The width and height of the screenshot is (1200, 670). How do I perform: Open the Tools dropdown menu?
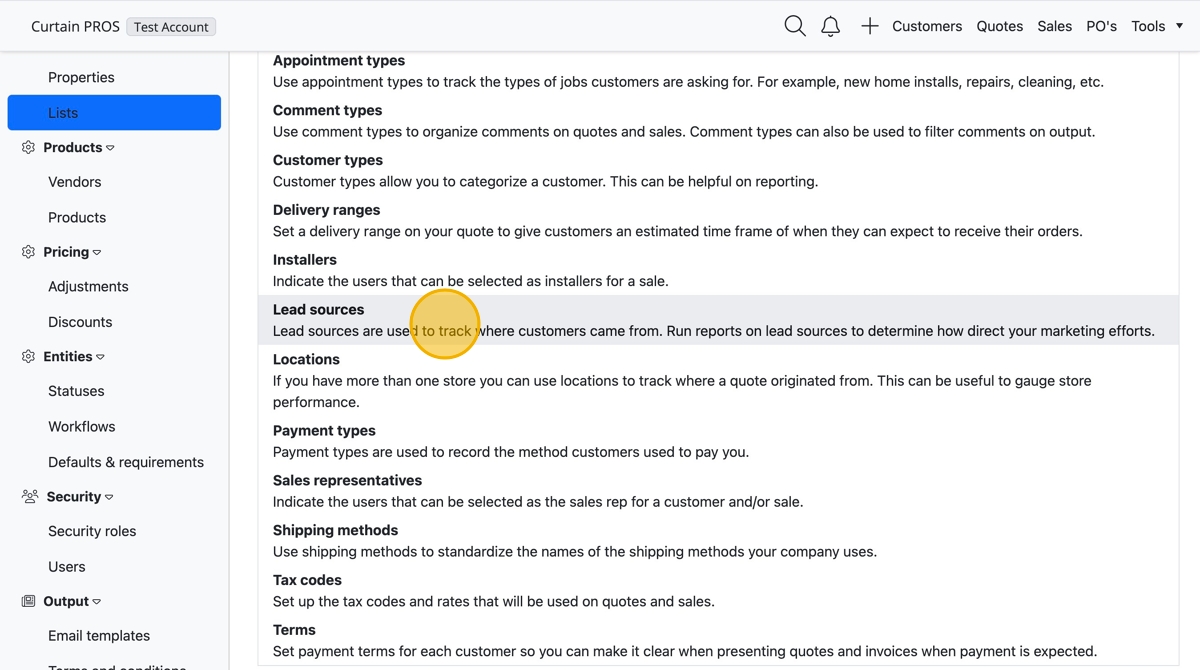point(1157,26)
